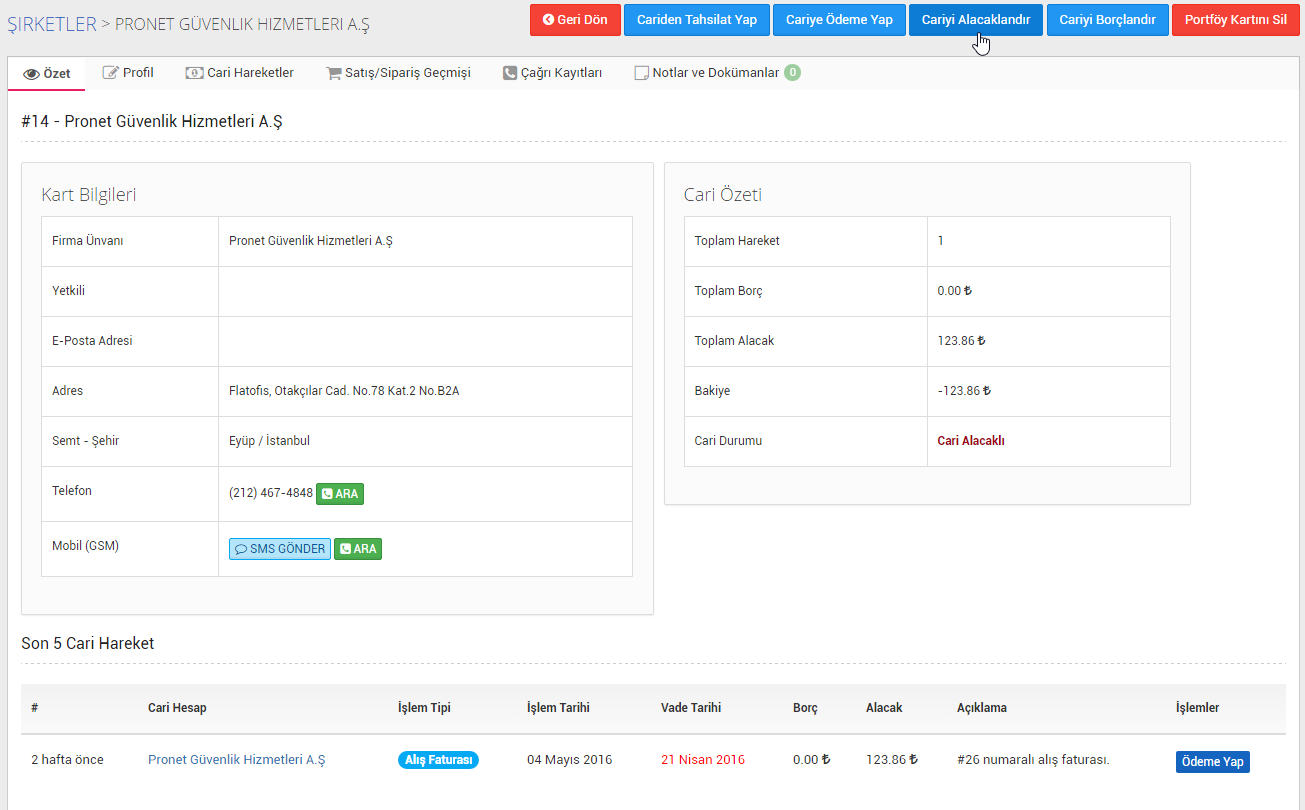The width and height of the screenshot is (1305, 810).
Task: Click the due date 21 Nisan 2016
Action: click(x=703, y=760)
